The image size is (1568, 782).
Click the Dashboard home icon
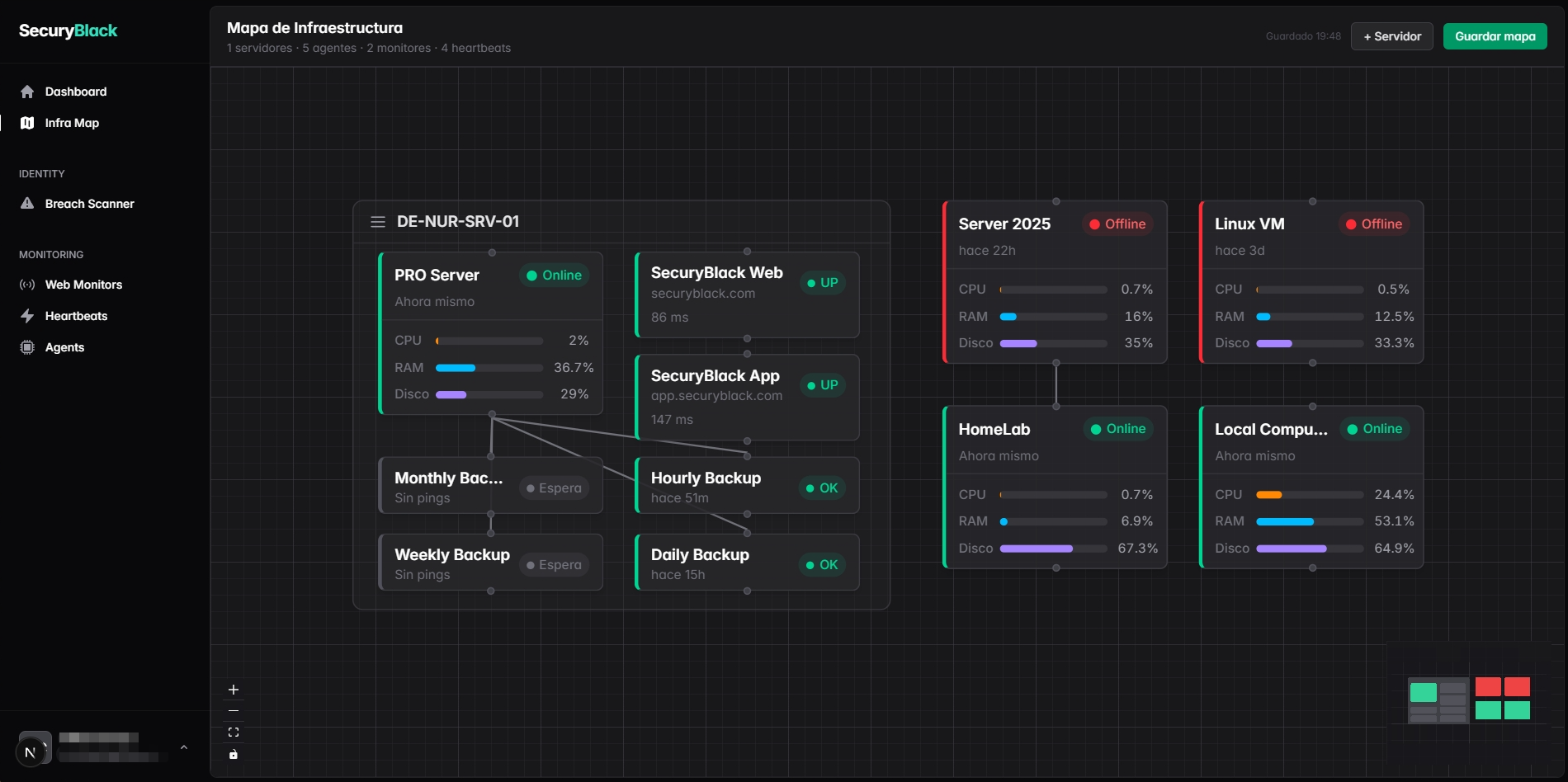[x=27, y=92]
